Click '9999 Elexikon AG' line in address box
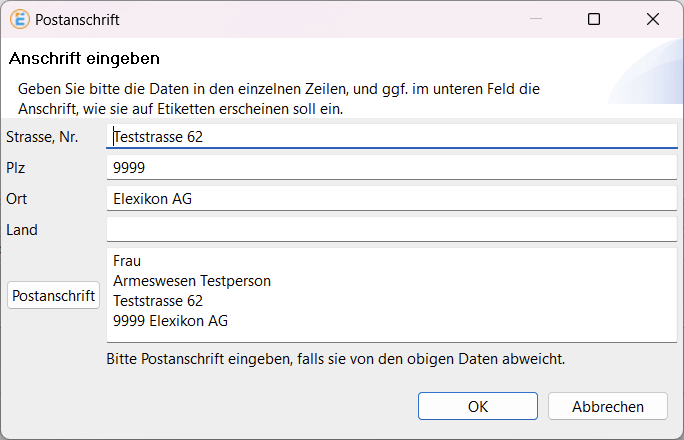 pyautogui.click(x=170, y=321)
